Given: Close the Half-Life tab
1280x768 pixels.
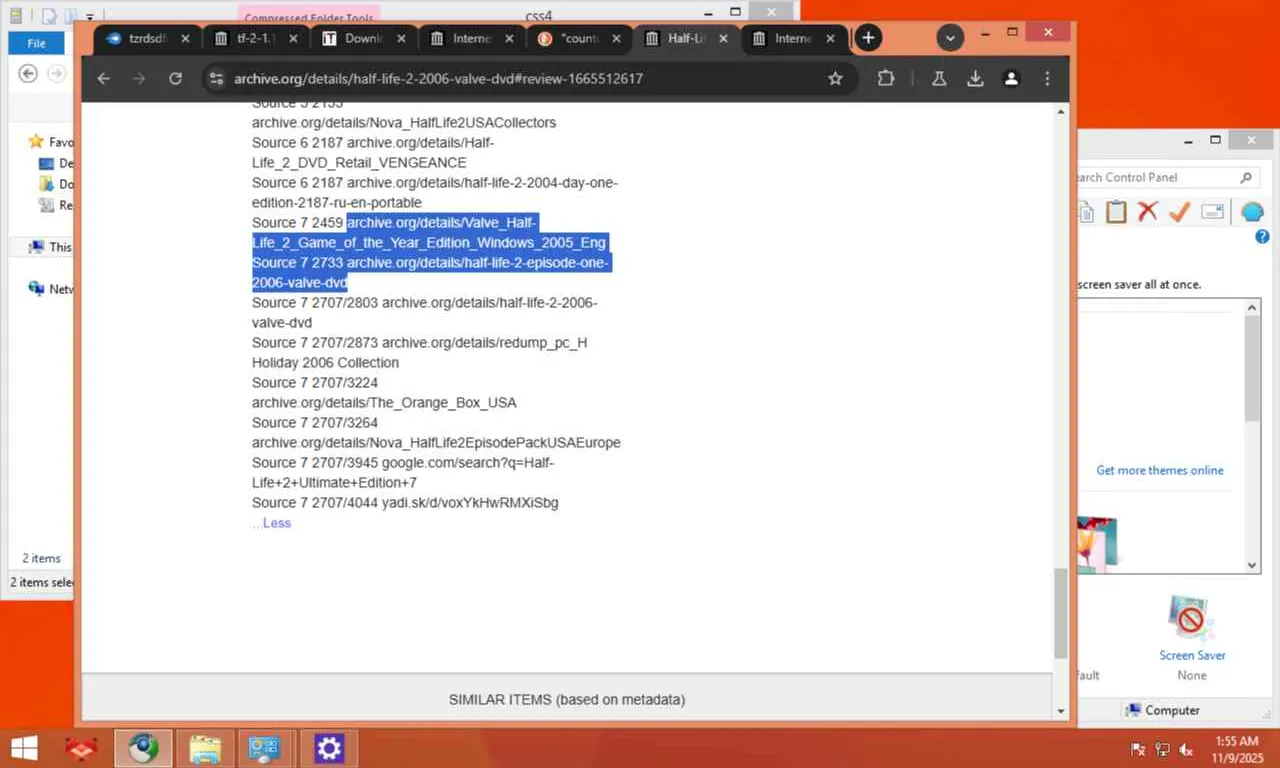Looking at the screenshot, I should (x=725, y=38).
